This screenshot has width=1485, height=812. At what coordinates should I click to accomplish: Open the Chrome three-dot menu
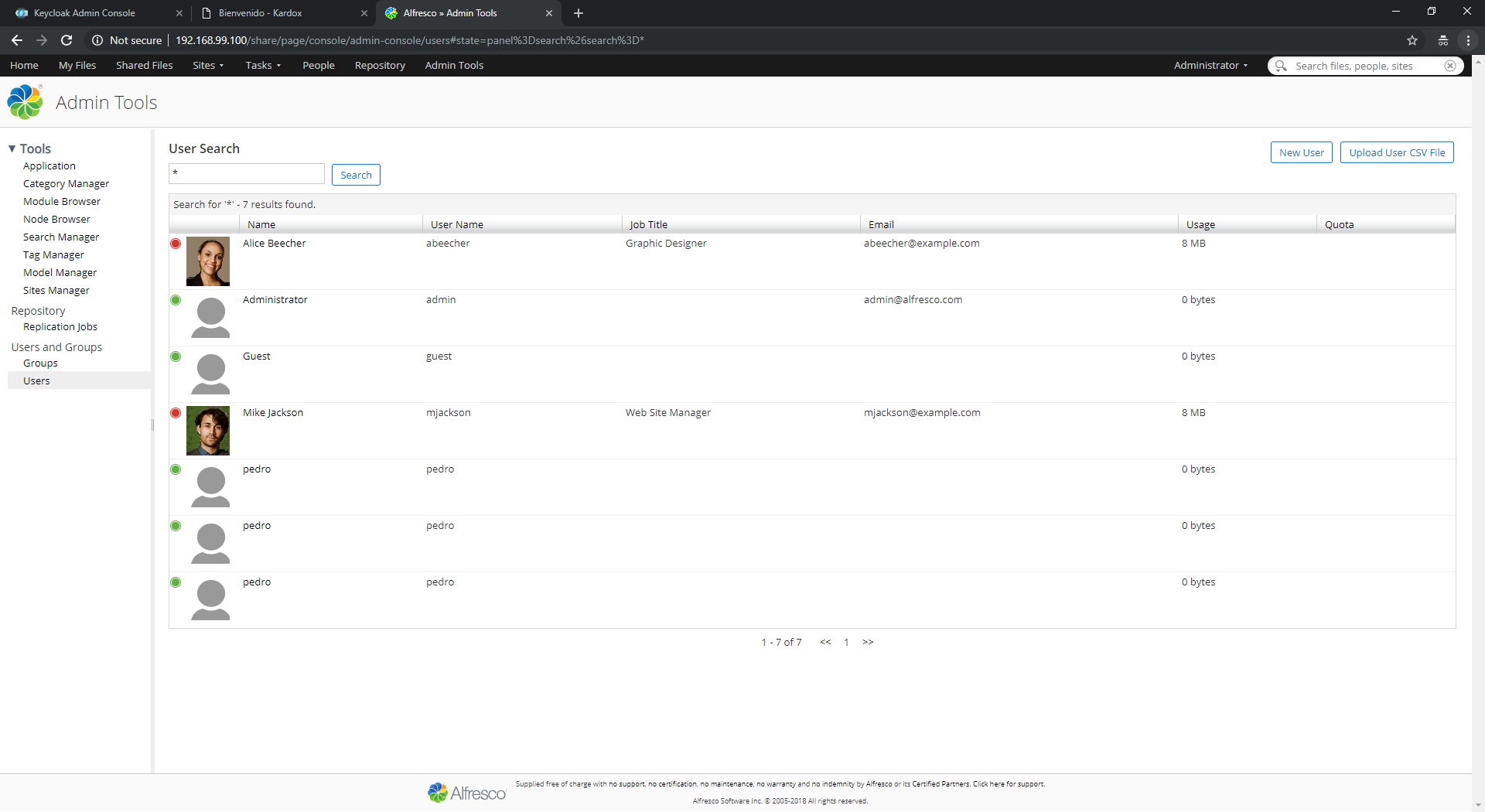pos(1468,40)
